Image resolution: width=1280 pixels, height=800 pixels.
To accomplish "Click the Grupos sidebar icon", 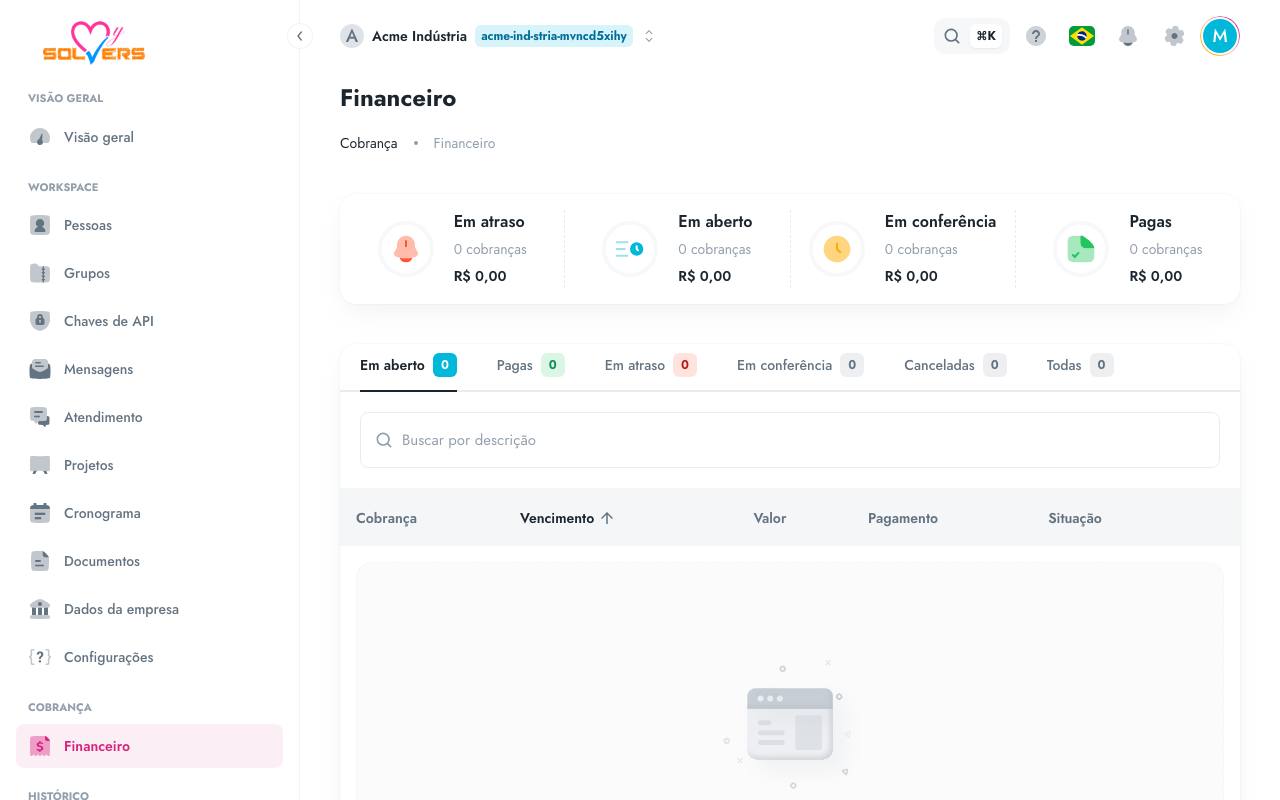I will [x=40, y=273].
